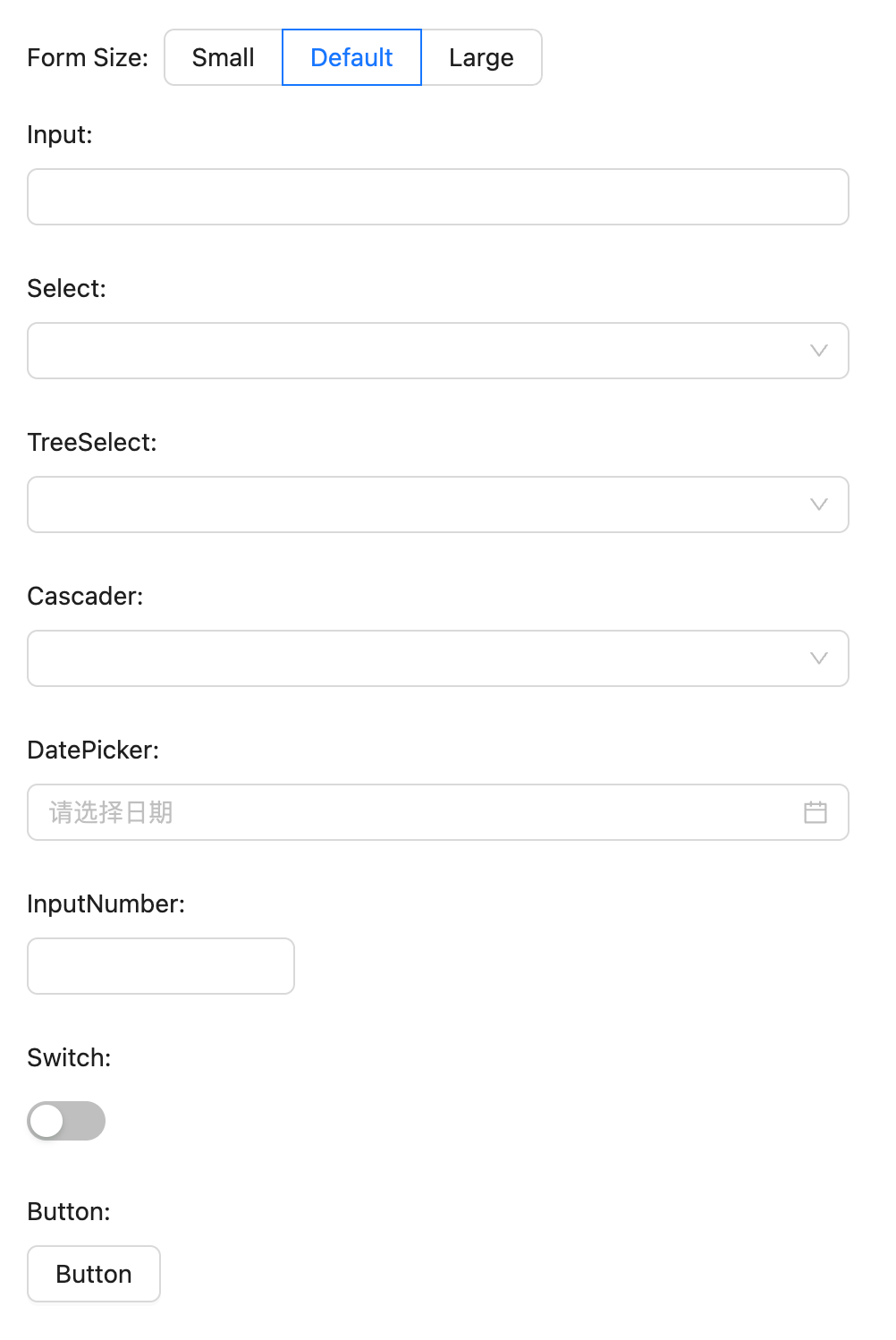Click the calendar icon in the DatePicker
Image resolution: width=896 pixels, height=1340 pixels.
(816, 812)
